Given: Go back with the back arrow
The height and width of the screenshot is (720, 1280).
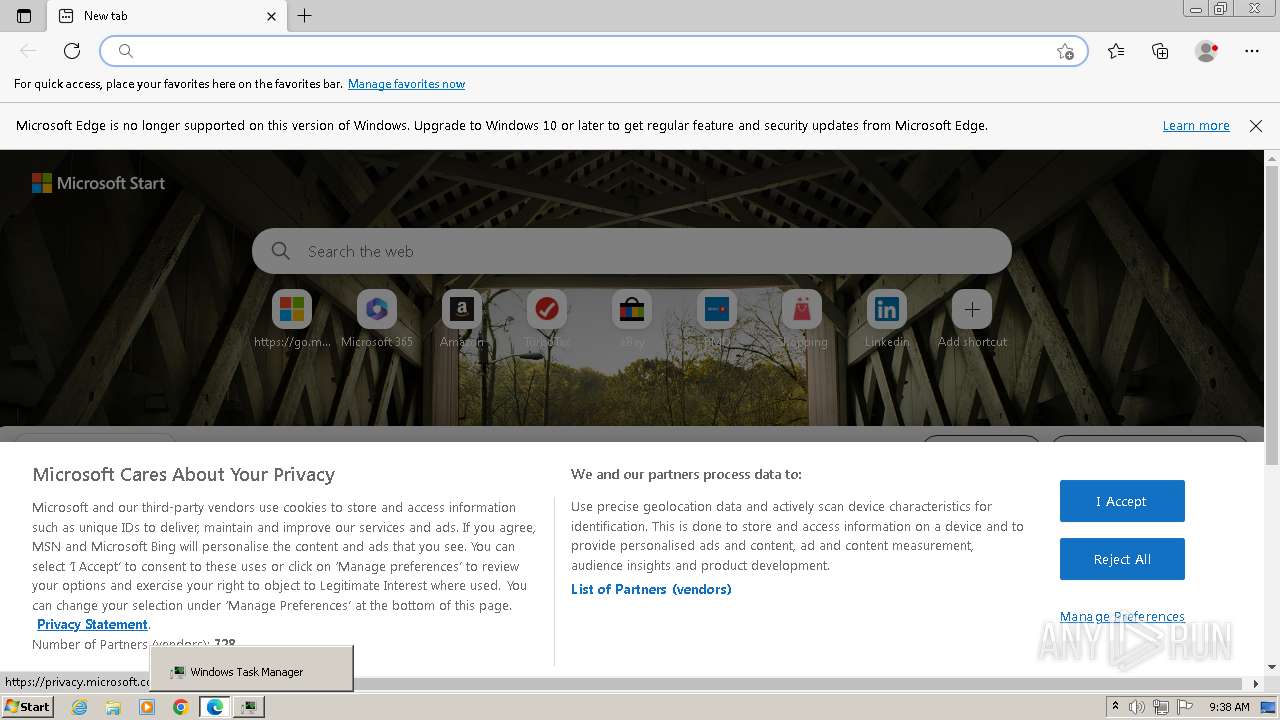Looking at the screenshot, I should [x=29, y=51].
